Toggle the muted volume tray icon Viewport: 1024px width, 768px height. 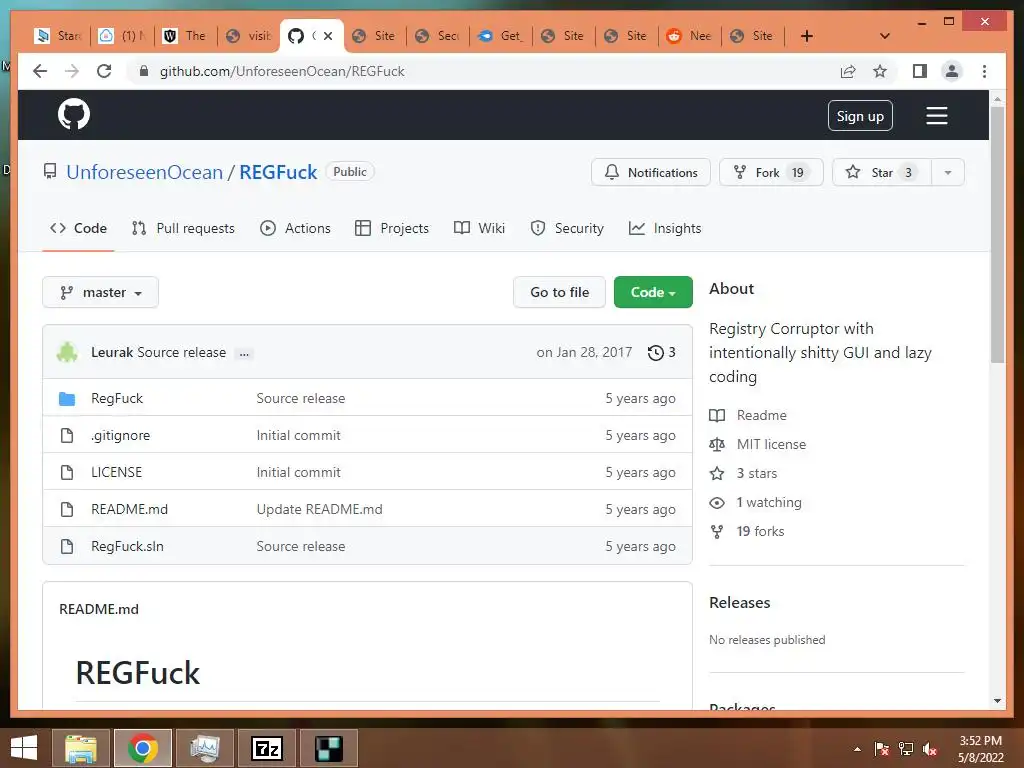pyautogui.click(x=930, y=749)
